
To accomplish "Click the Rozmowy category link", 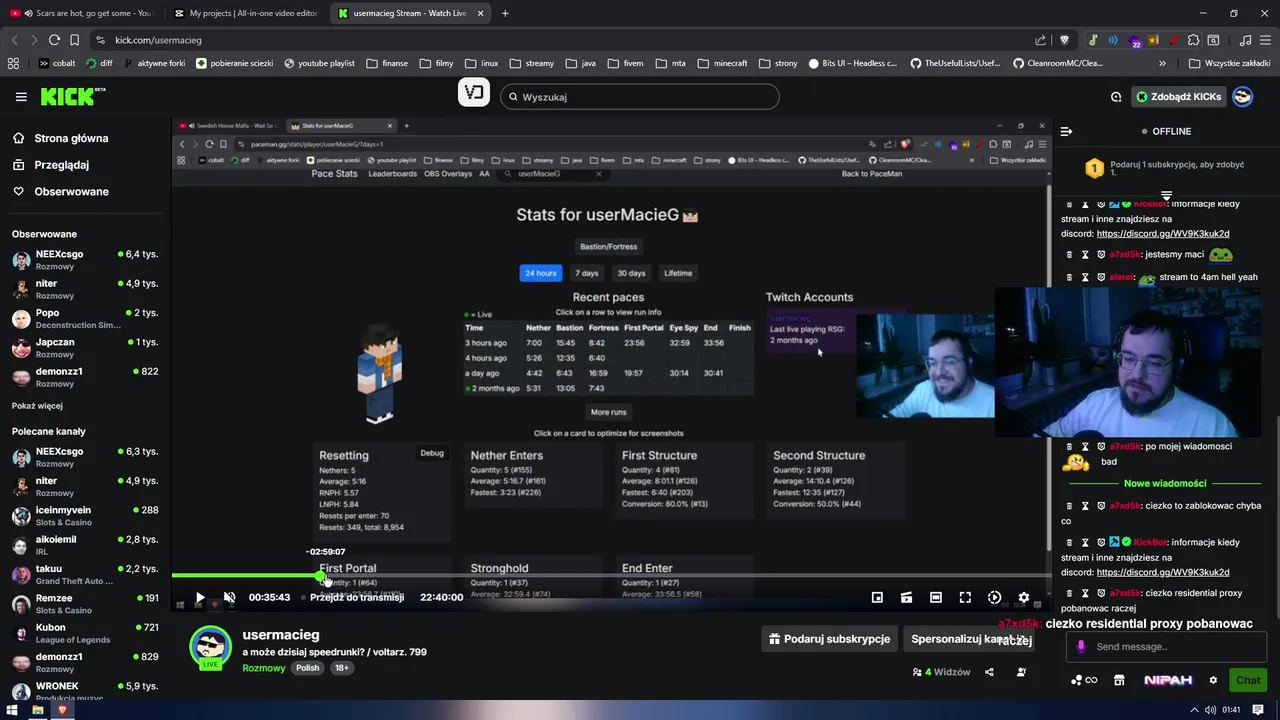I will pyautogui.click(x=264, y=668).
